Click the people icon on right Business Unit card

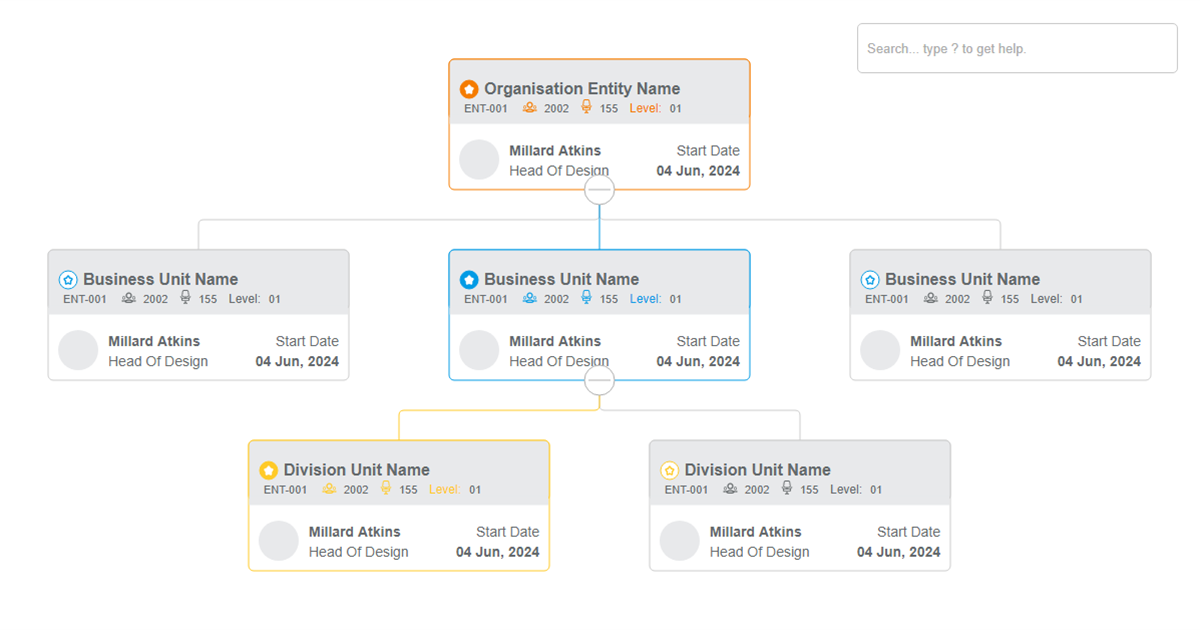point(930,298)
